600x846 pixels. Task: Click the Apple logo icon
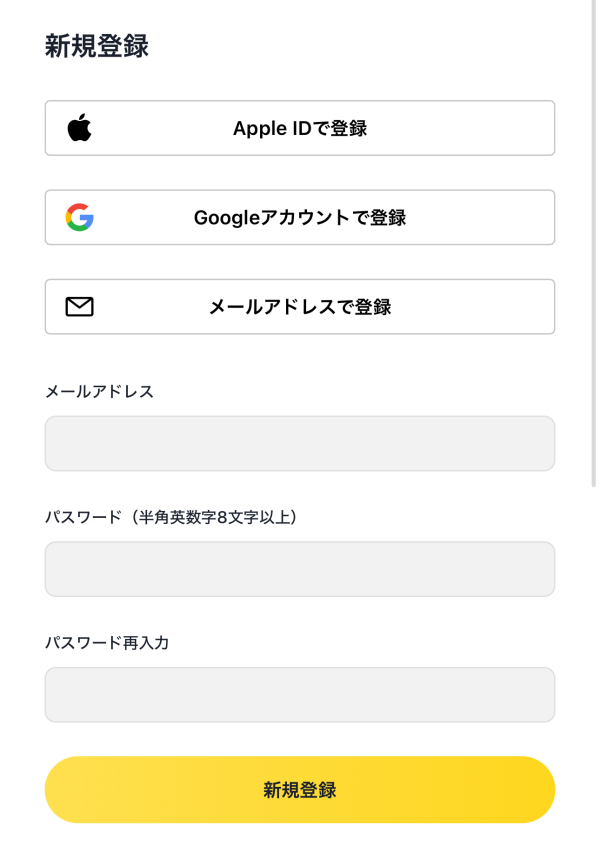click(79, 128)
